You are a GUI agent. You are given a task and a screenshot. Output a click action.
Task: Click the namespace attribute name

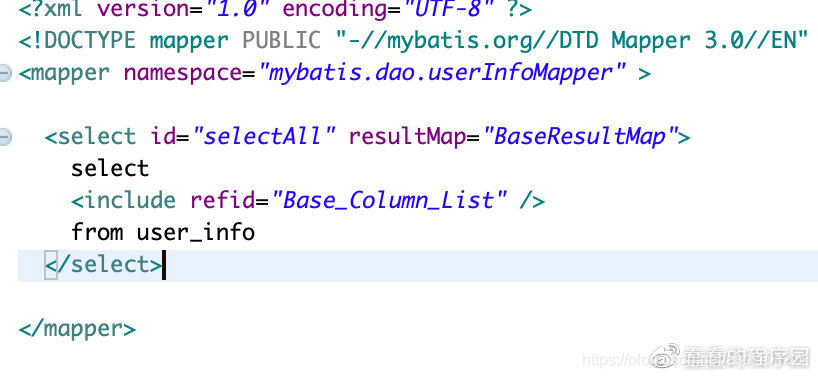tap(183, 73)
